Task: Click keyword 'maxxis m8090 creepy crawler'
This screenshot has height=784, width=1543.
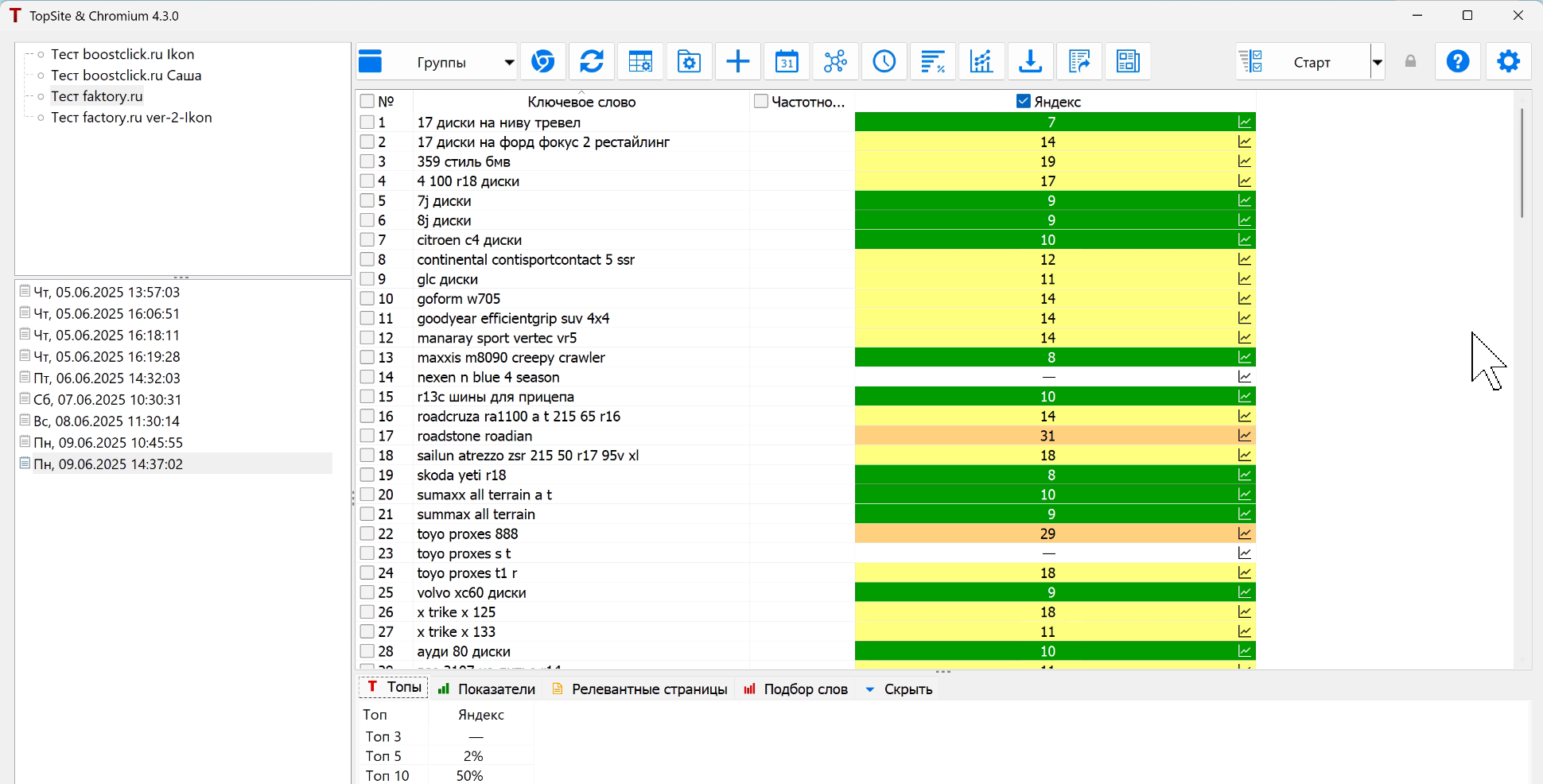Action: (x=511, y=358)
